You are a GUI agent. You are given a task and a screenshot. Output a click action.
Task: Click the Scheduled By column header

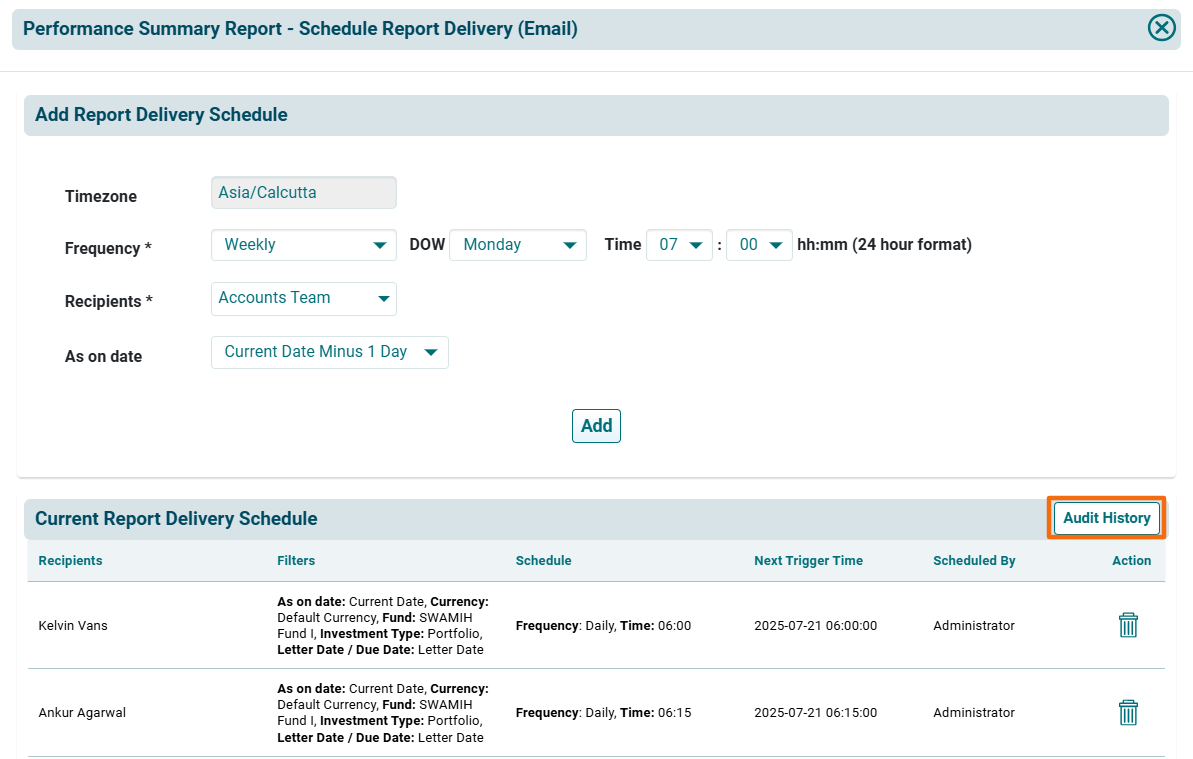[x=974, y=561]
